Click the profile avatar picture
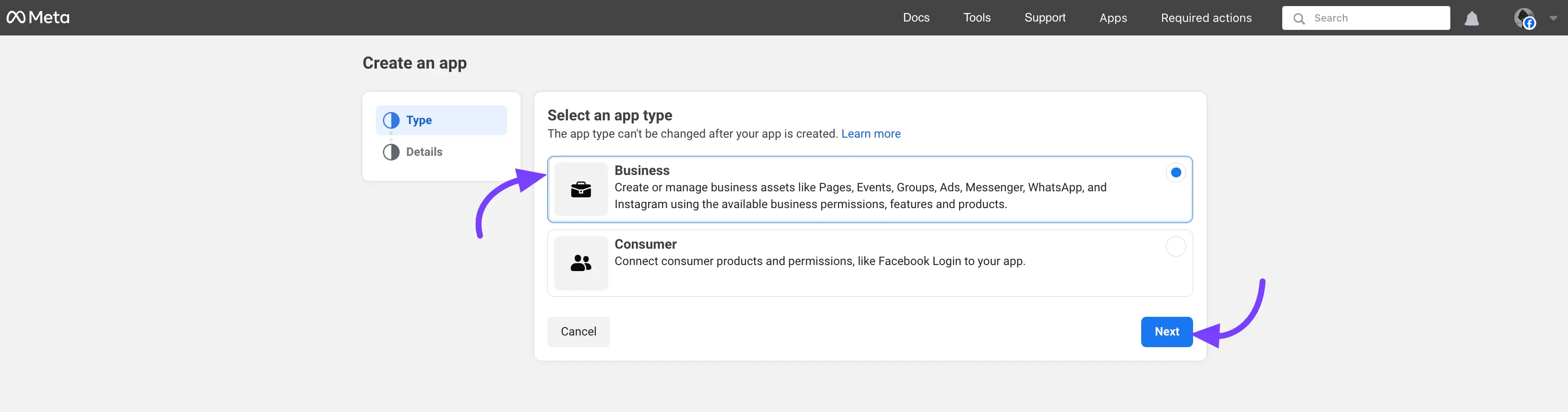 coord(1524,18)
